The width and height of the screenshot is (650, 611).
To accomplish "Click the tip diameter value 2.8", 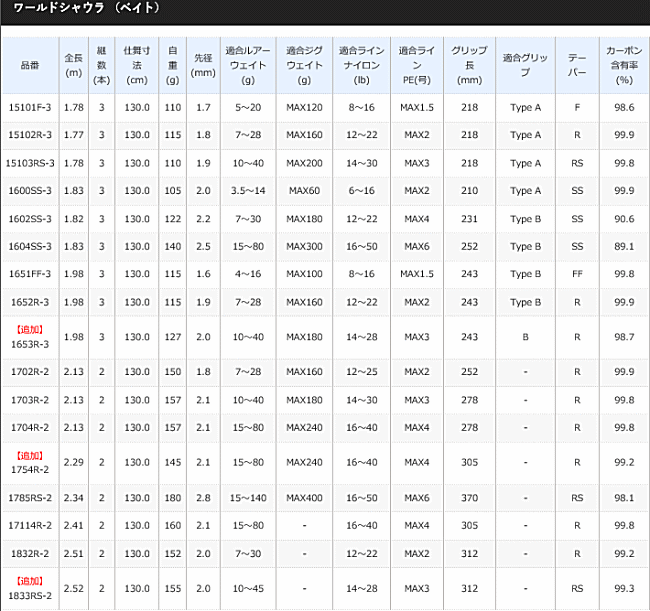I will tap(203, 498).
